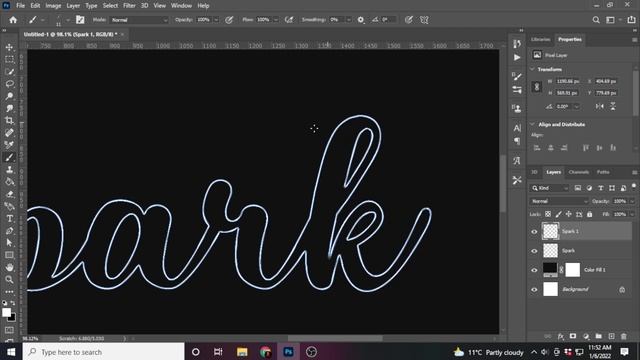The width and height of the screenshot is (640, 360).
Task: Open the brush settings panel toggle icon
Action: pos(80,20)
